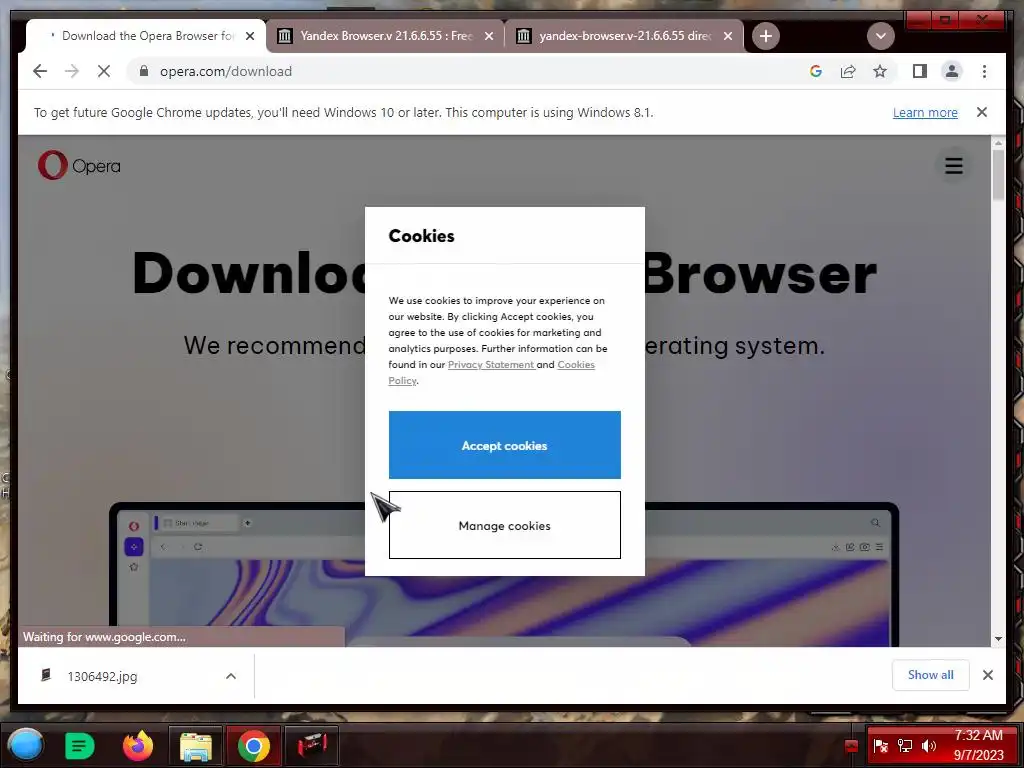This screenshot has height=768, width=1024.
Task: Click Show all downloads button
Action: (x=930, y=675)
